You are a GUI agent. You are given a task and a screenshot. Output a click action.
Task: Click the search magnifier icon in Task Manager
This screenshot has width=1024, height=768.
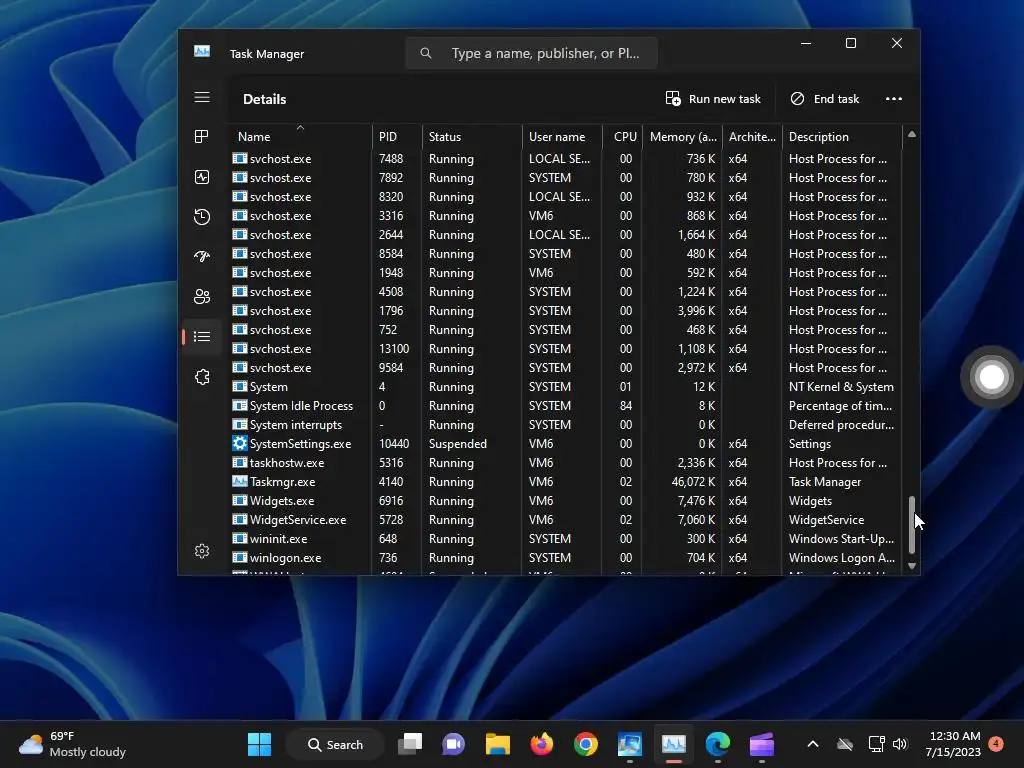point(426,53)
